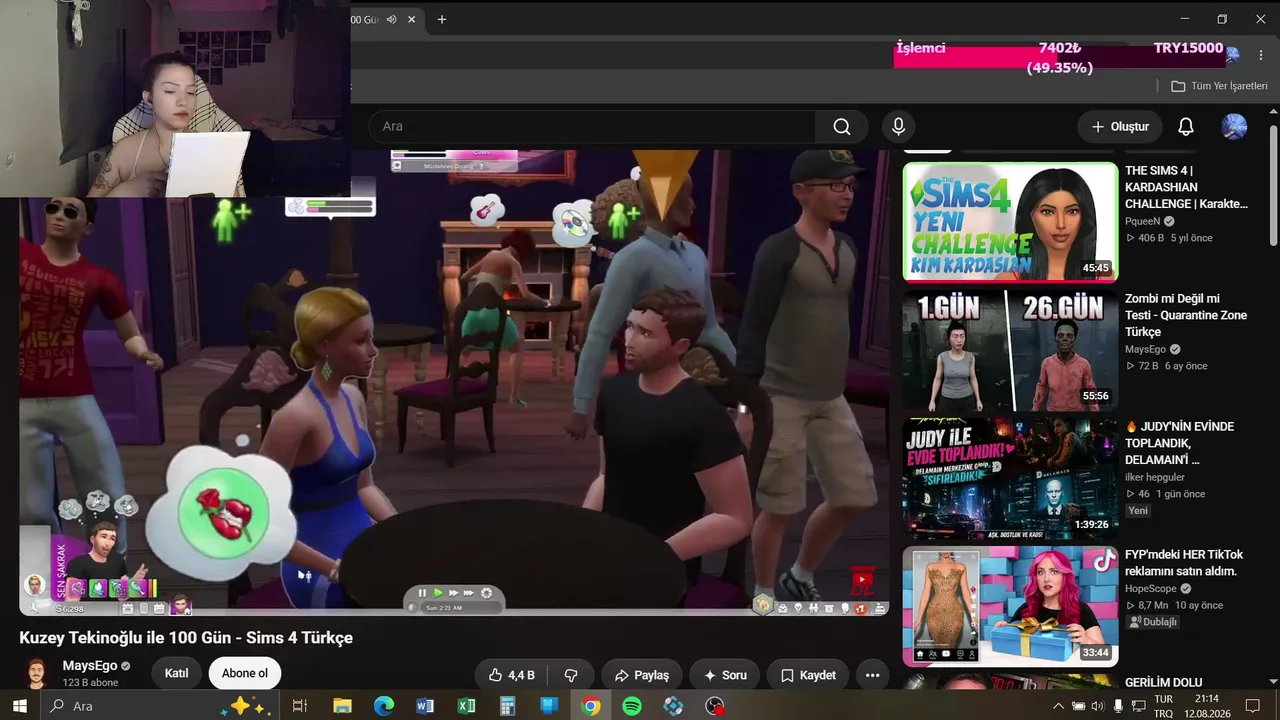Click the video title Kuzey Tekinoğlu ile 100 Gün
This screenshot has width=1280, height=720.
click(186, 638)
